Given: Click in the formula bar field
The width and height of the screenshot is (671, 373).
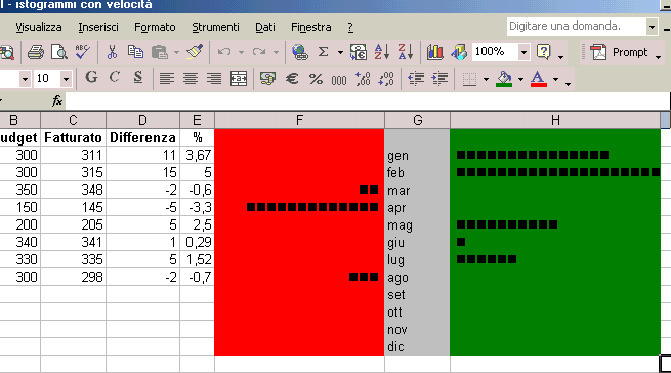Looking at the screenshot, I should [x=368, y=101].
